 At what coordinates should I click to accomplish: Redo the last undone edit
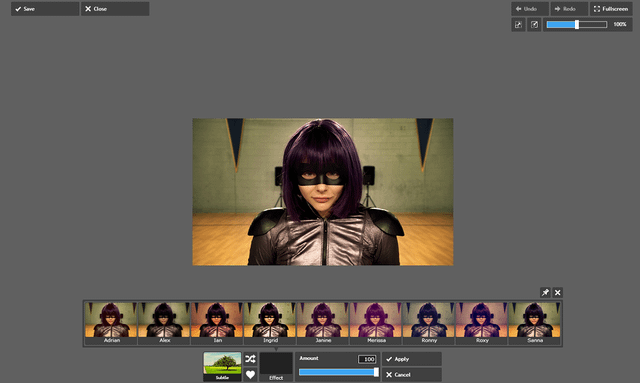click(x=569, y=9)
